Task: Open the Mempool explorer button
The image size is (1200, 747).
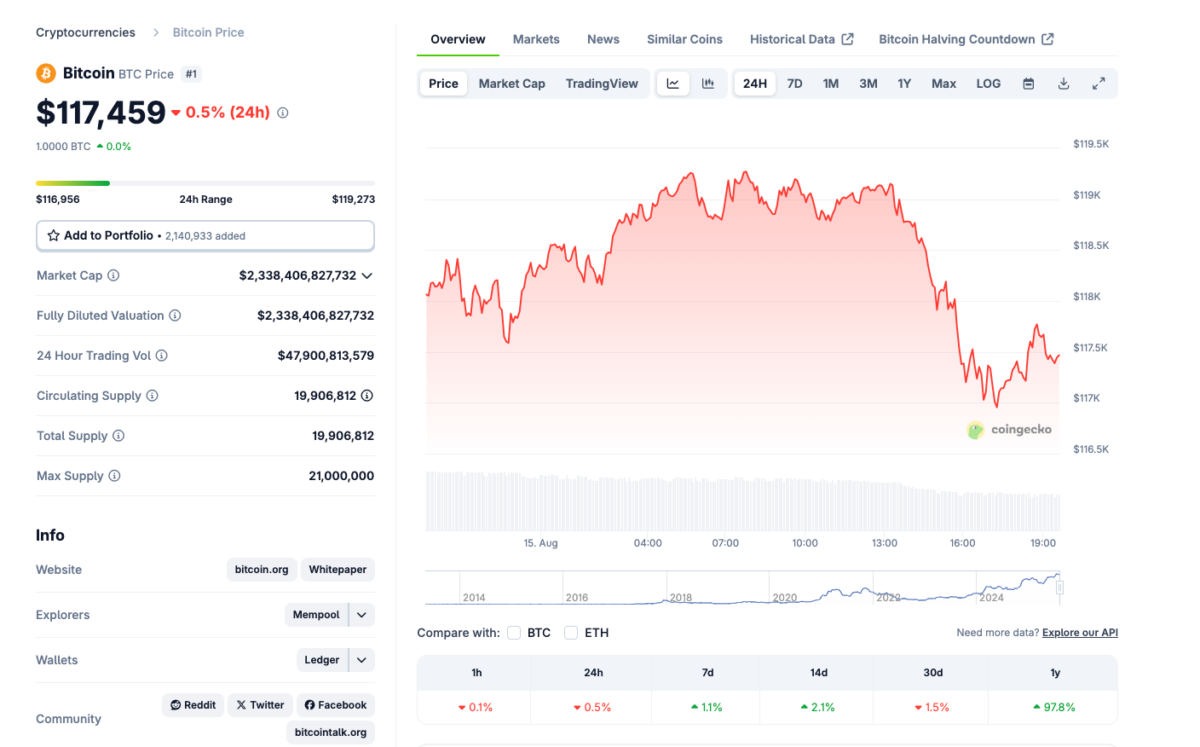Action: click(316, 615)
